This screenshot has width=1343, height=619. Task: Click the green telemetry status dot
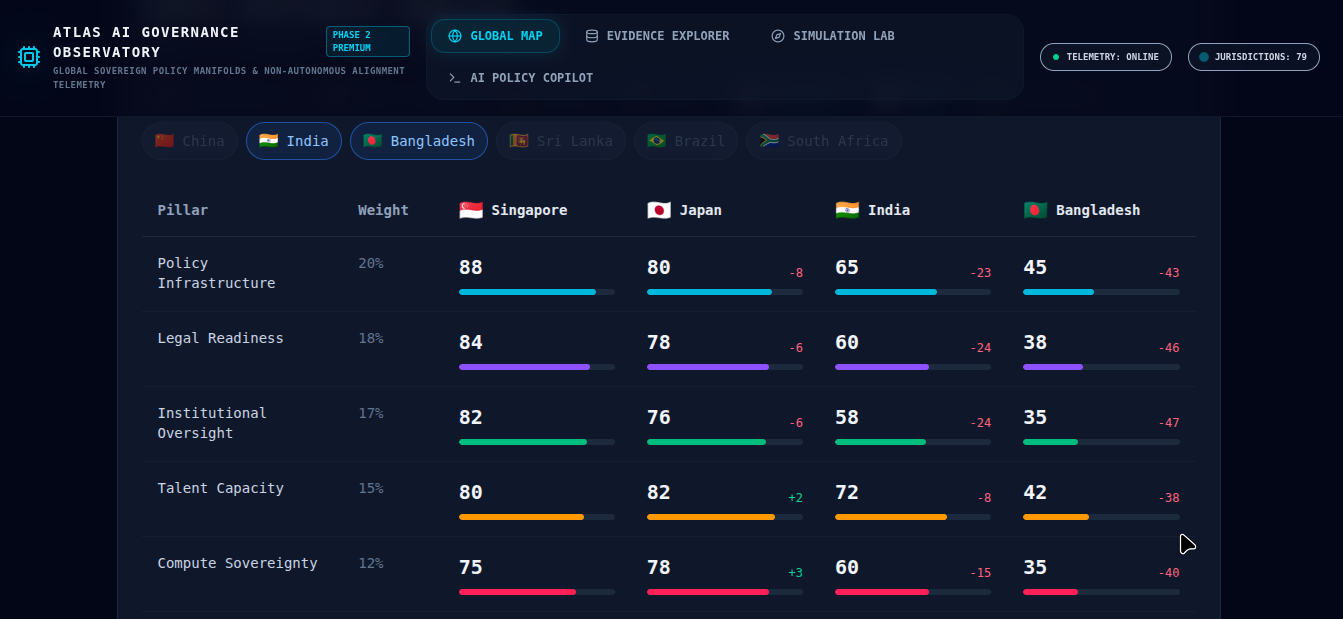pyautogui.click(x=1056, y=57)
